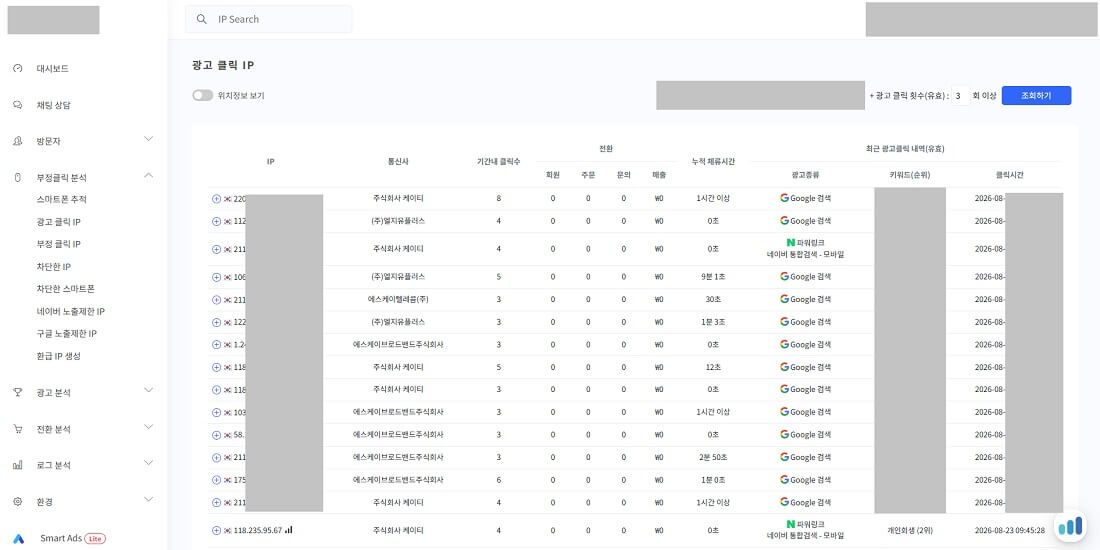
Task: Expand row details for IP starting 1.24
Action: pos(216,345)
